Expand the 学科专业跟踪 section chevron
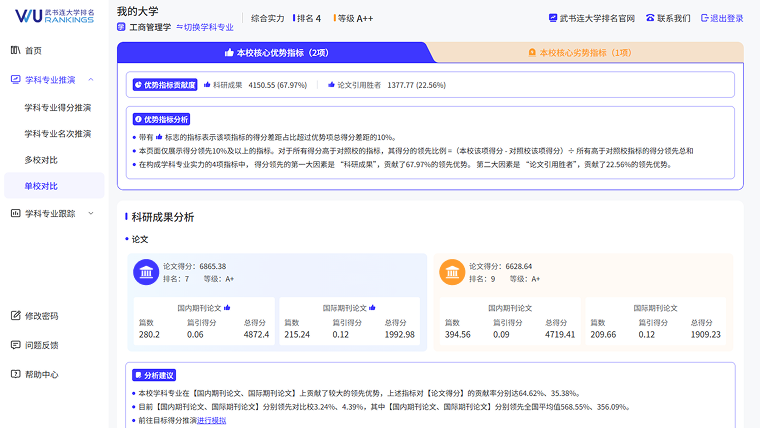 point(91,213)
